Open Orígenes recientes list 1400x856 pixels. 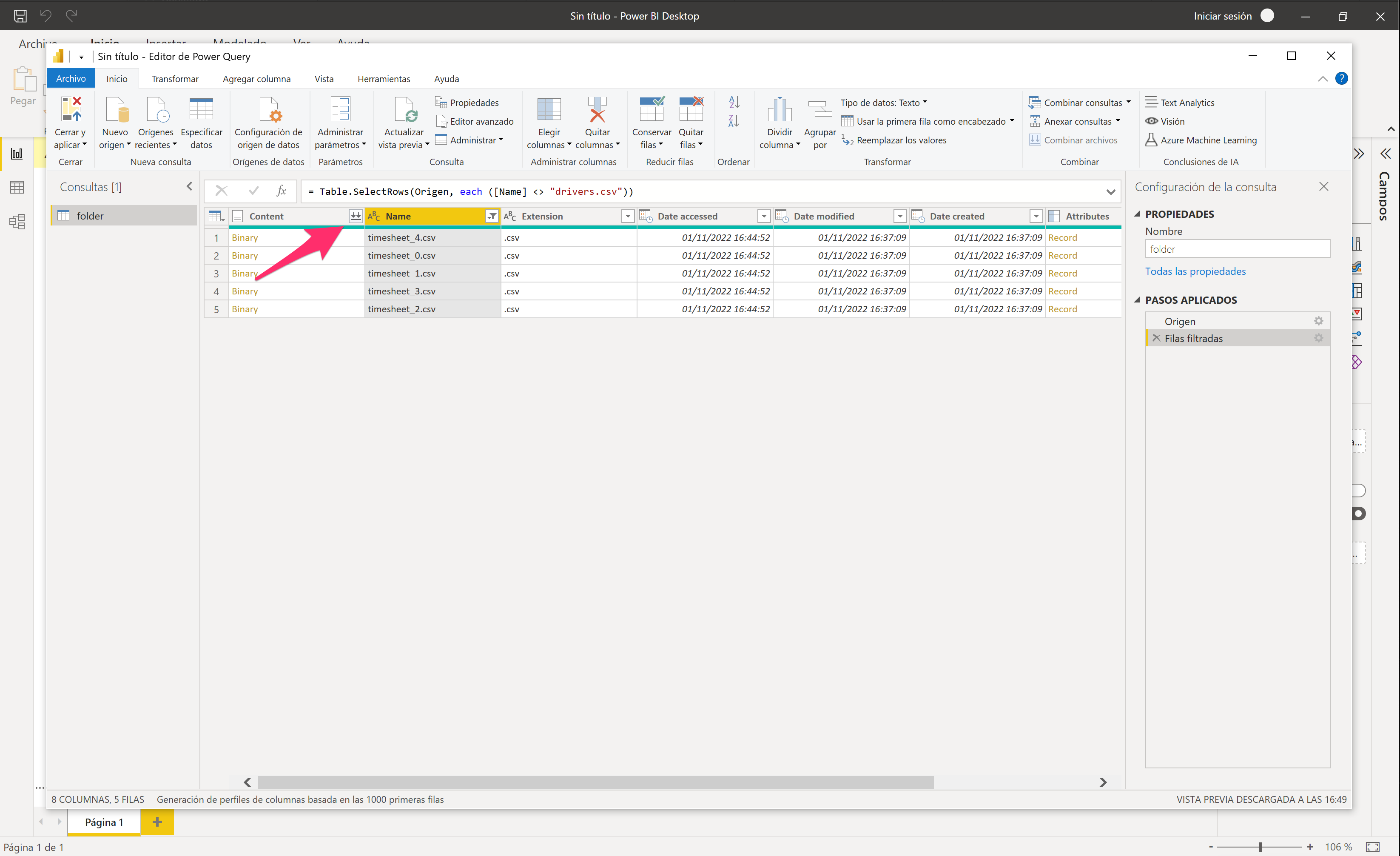point(156,123)
